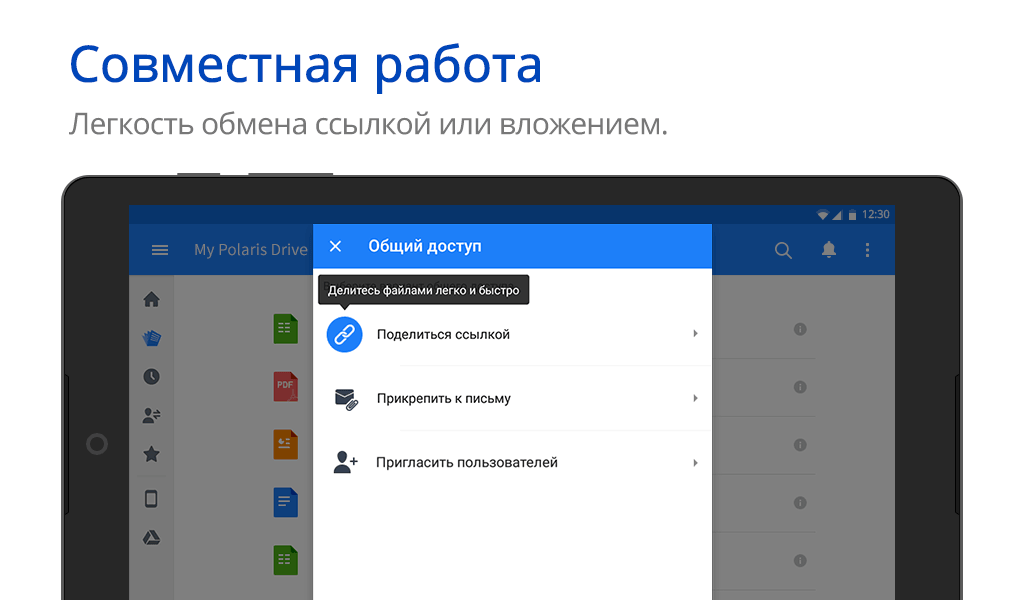Select Прикрепить к письму option
This screenshot has height=600, width=1024.
(512, 398)
